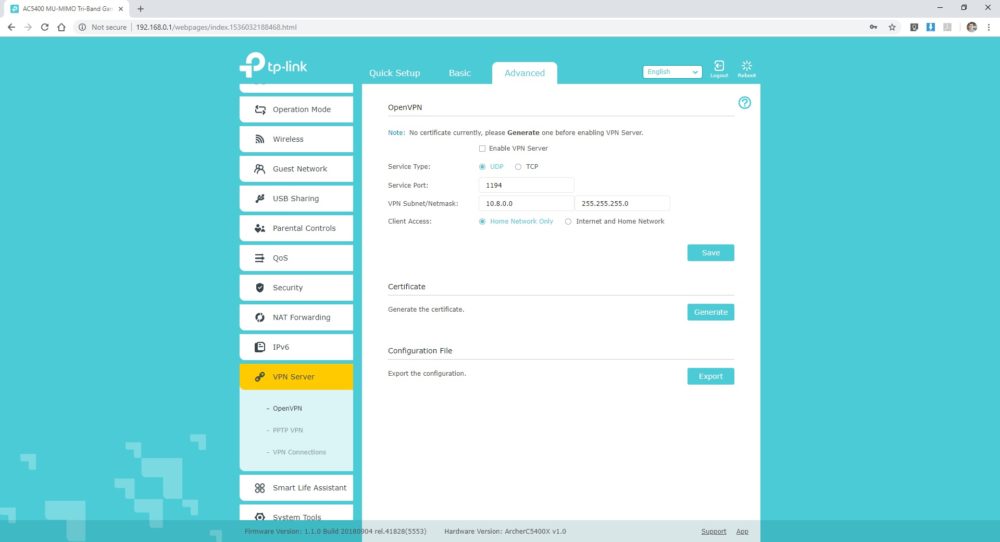Open the English language dropdown
1000x542 pixels.
coord(672,72)
